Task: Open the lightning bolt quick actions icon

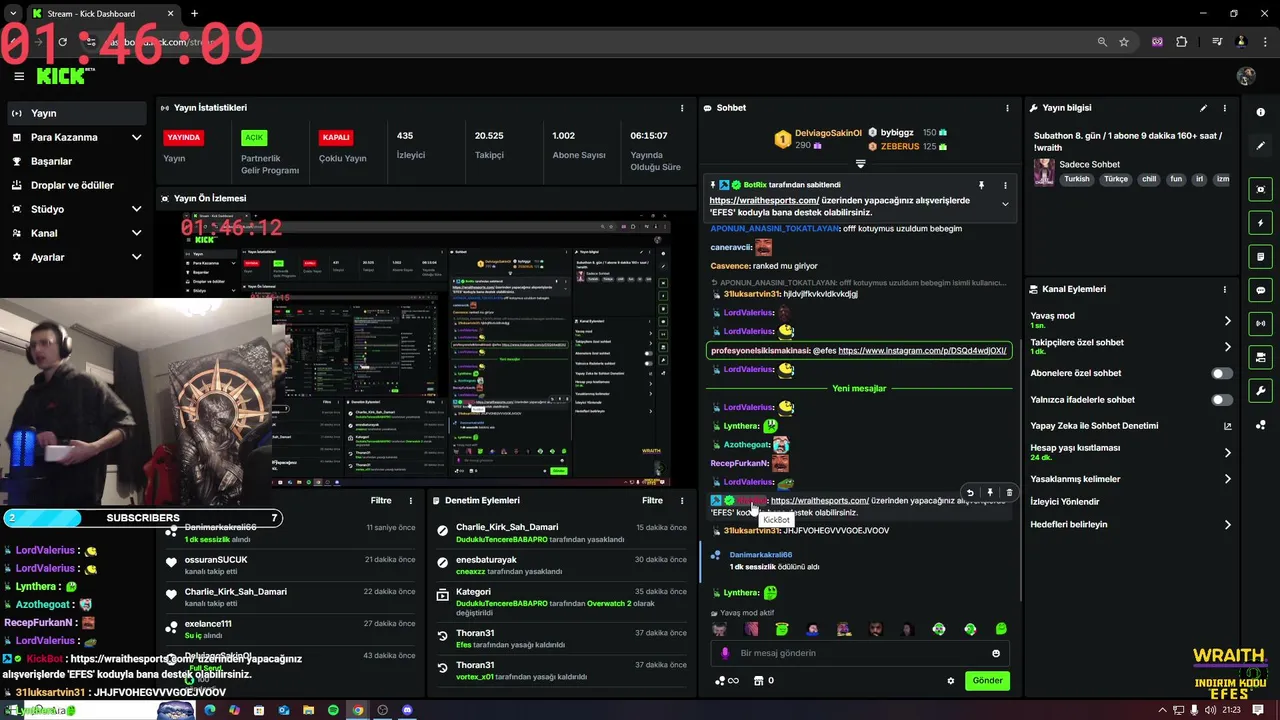Action: [1260, 223]
